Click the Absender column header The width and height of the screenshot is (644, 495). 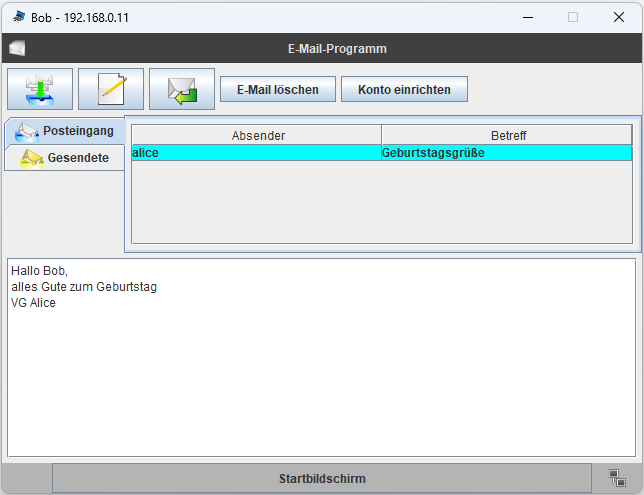click(x=257, y=135)
